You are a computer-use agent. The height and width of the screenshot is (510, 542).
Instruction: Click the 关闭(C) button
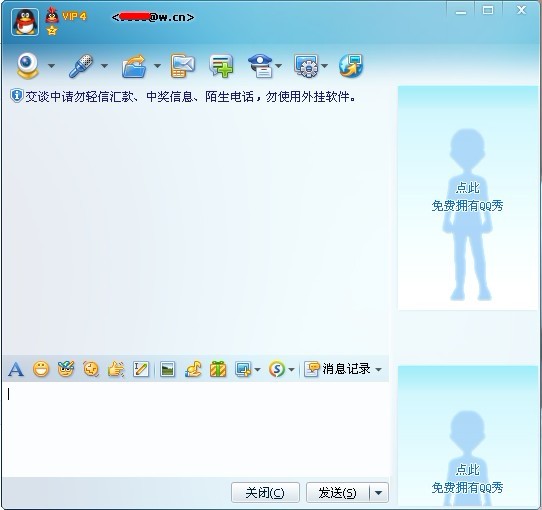[x=265, y=493]
